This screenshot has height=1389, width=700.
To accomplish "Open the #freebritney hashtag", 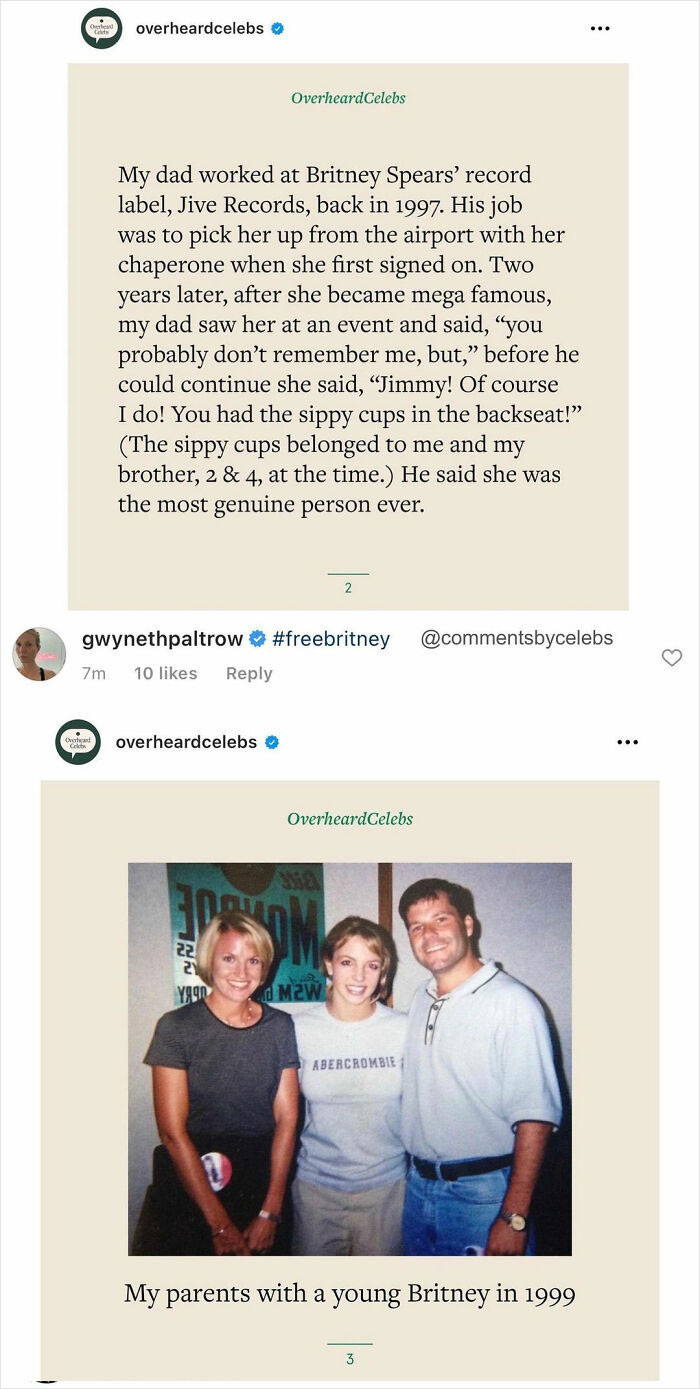I will 330,639.
